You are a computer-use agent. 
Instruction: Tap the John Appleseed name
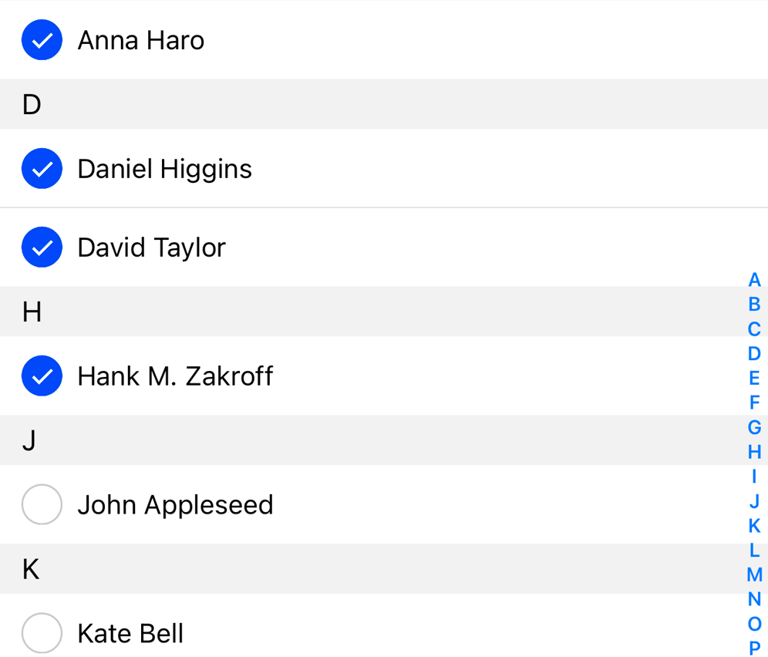pyautogui.click(x=175, y=505)
